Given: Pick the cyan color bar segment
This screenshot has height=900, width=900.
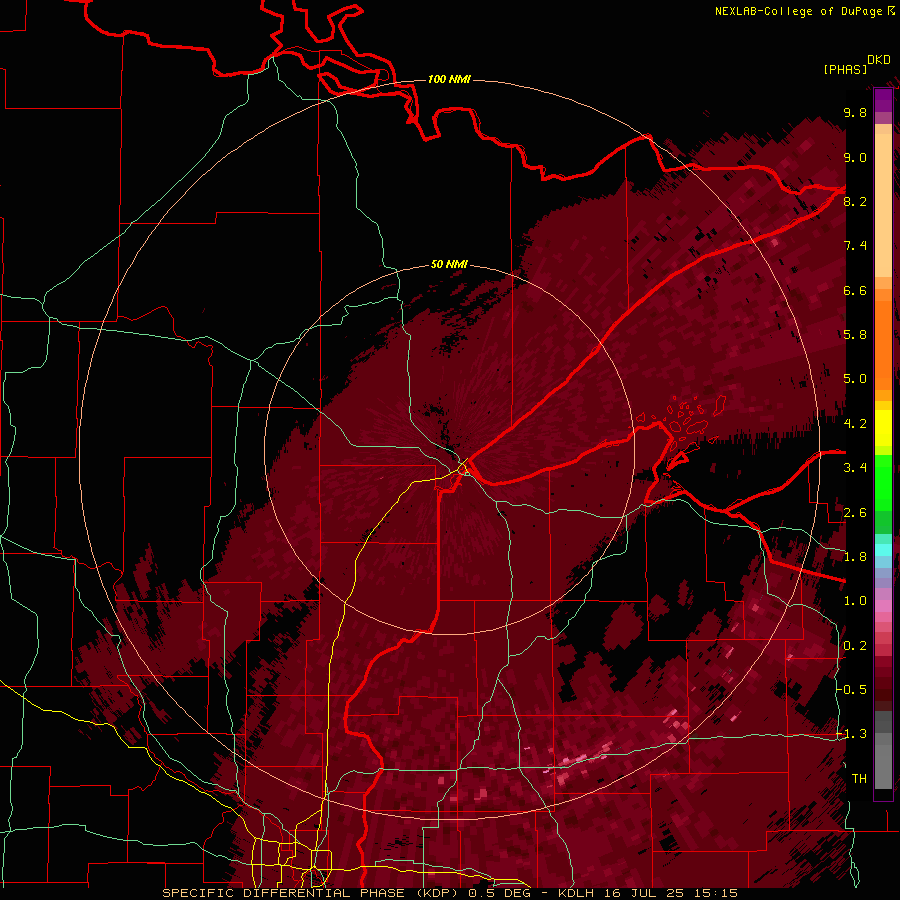Looking at the screenshot, I should coord(883,549).
